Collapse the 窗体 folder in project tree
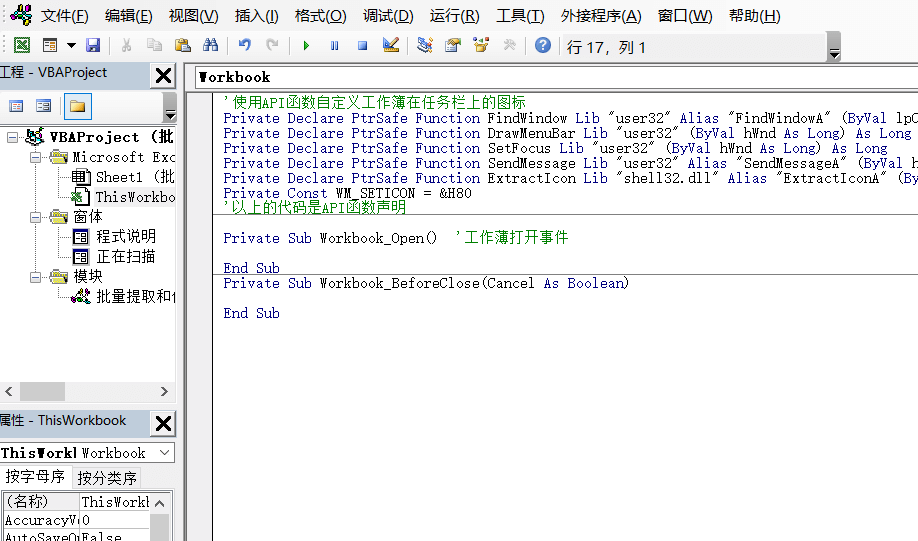Image resolution: width=918 pixels, height=541 pixels. coord(36,217)
